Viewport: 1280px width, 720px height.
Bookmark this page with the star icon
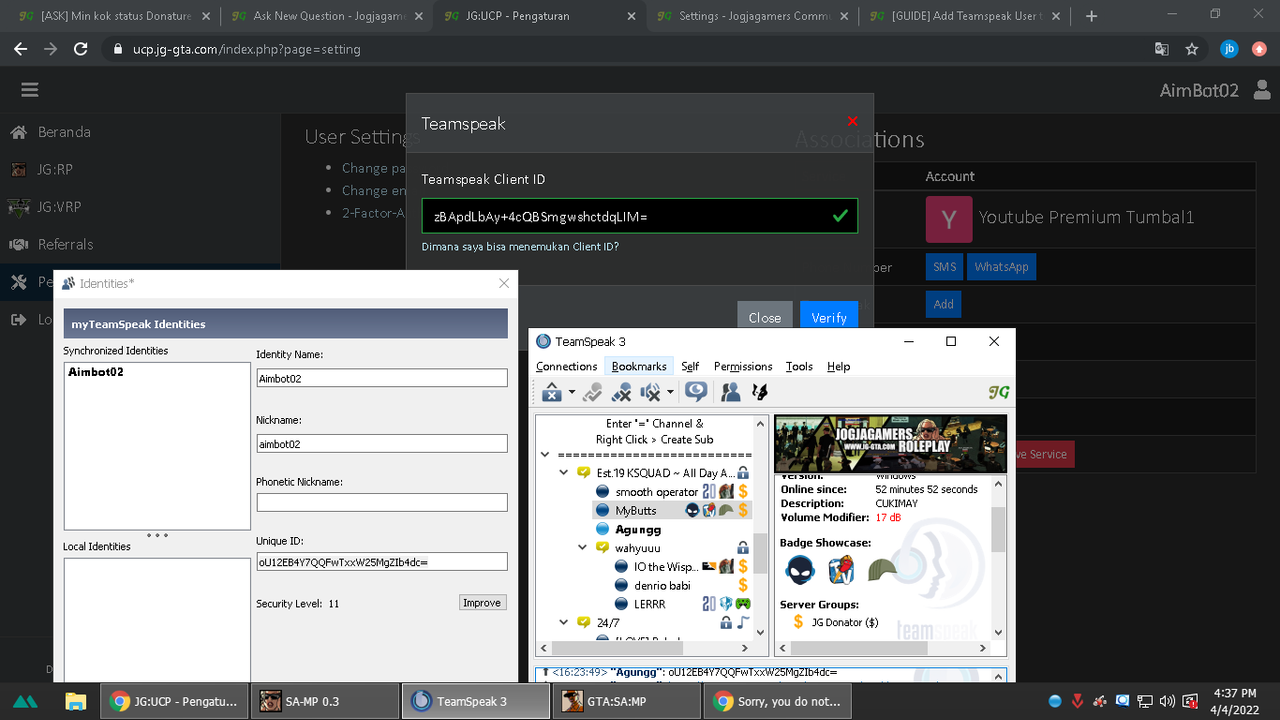point(1192,49)
